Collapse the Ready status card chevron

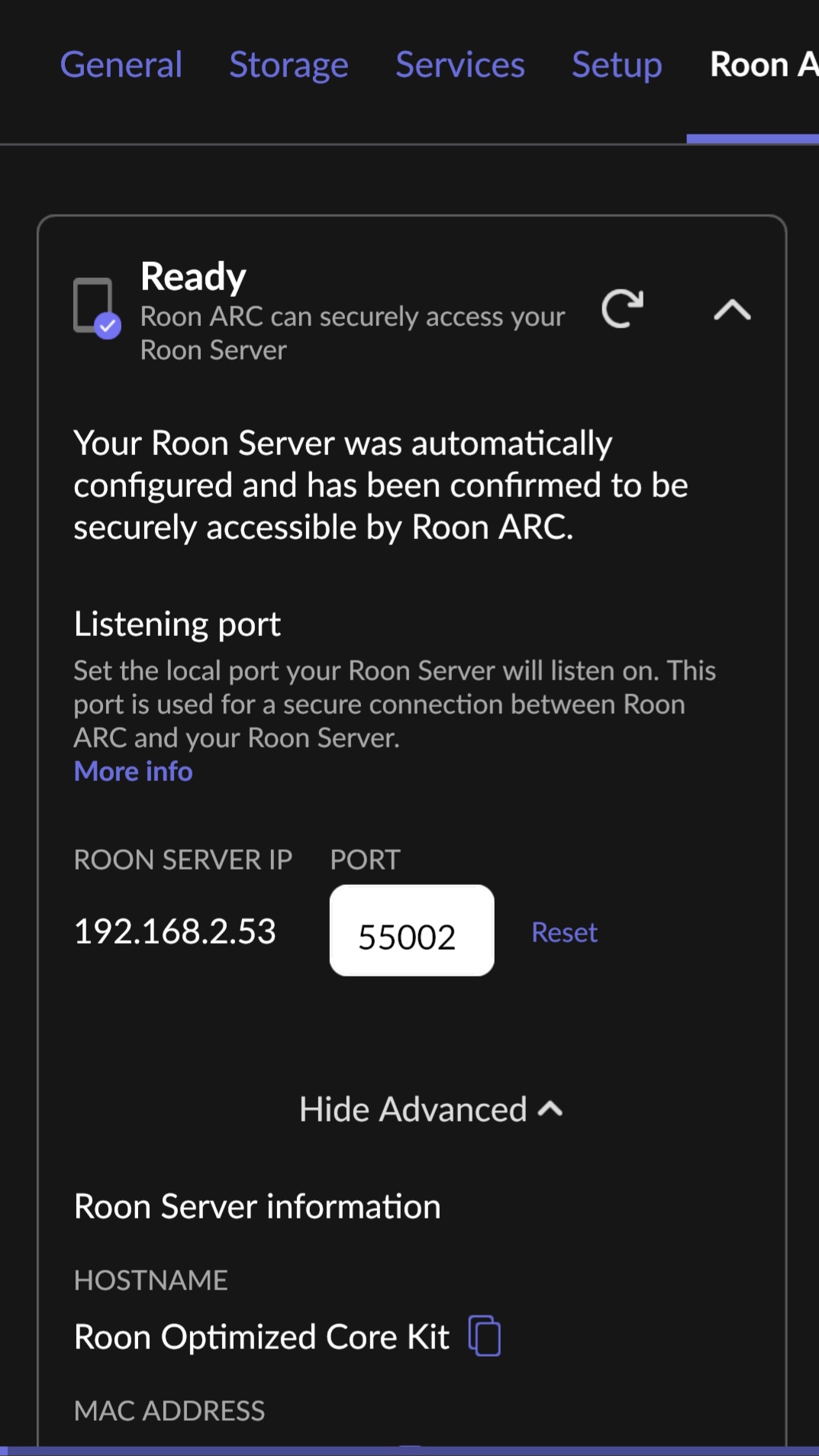(732, 310)
